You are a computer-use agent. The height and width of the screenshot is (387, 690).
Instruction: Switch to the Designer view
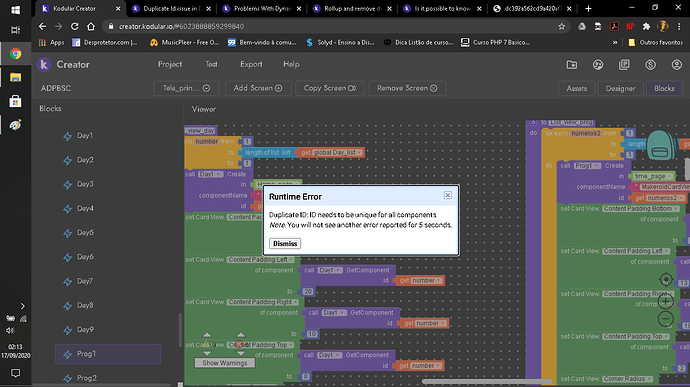point(620,88)
